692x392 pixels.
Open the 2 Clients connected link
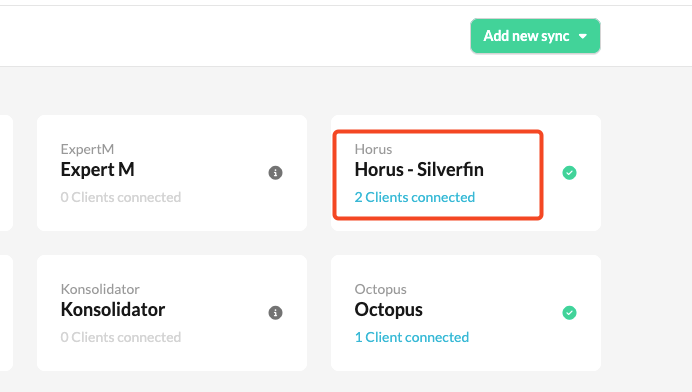(415, 197)
